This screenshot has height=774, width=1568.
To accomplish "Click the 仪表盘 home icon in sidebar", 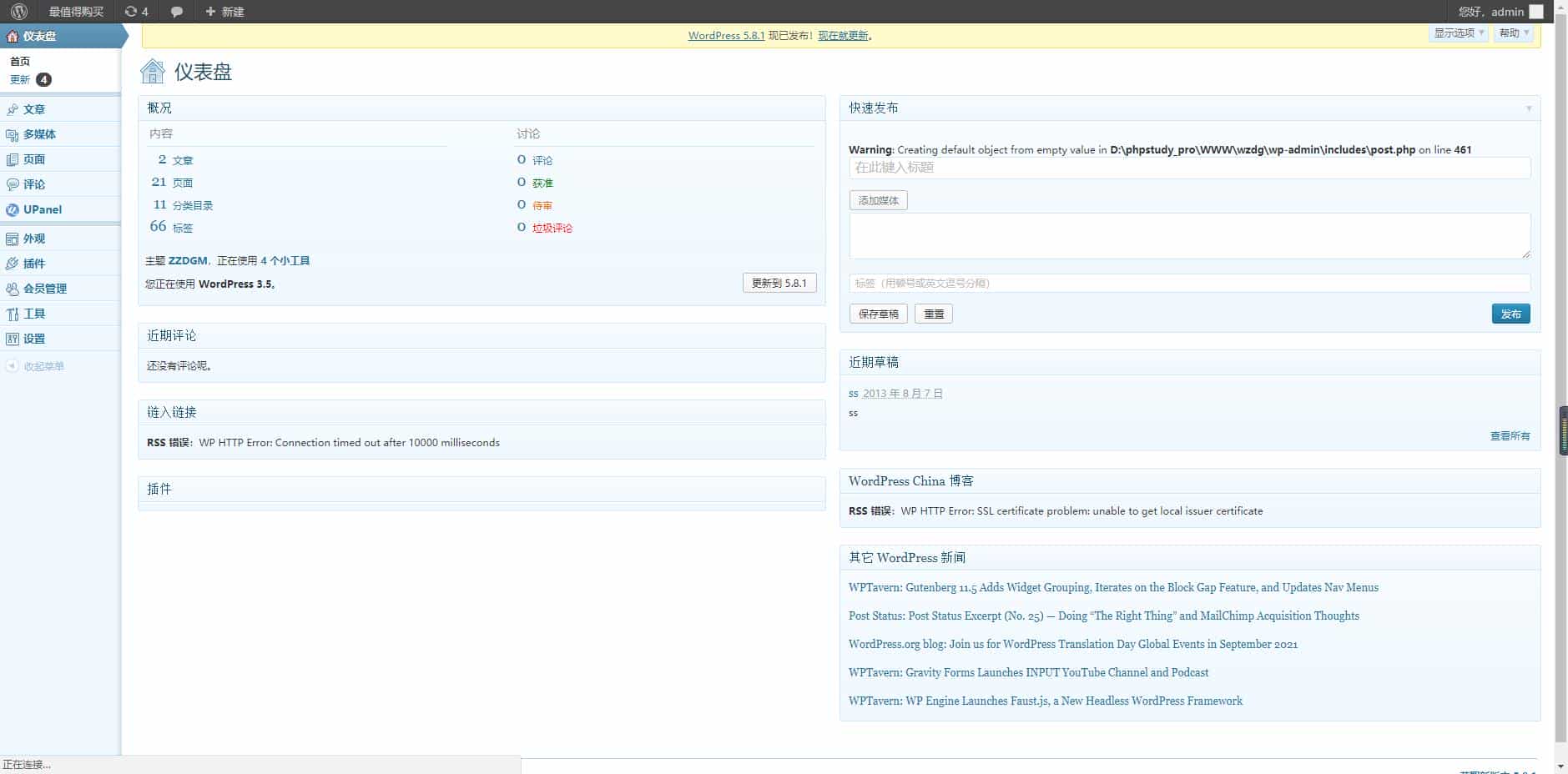I will point(12,36).
